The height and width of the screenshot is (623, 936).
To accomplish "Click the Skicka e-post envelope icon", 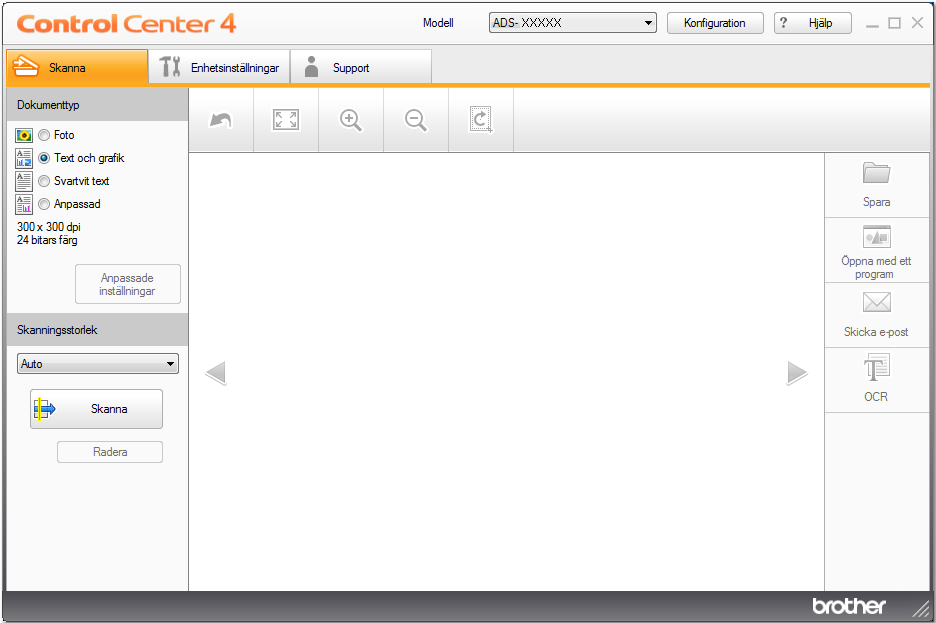I will (876, 302).
